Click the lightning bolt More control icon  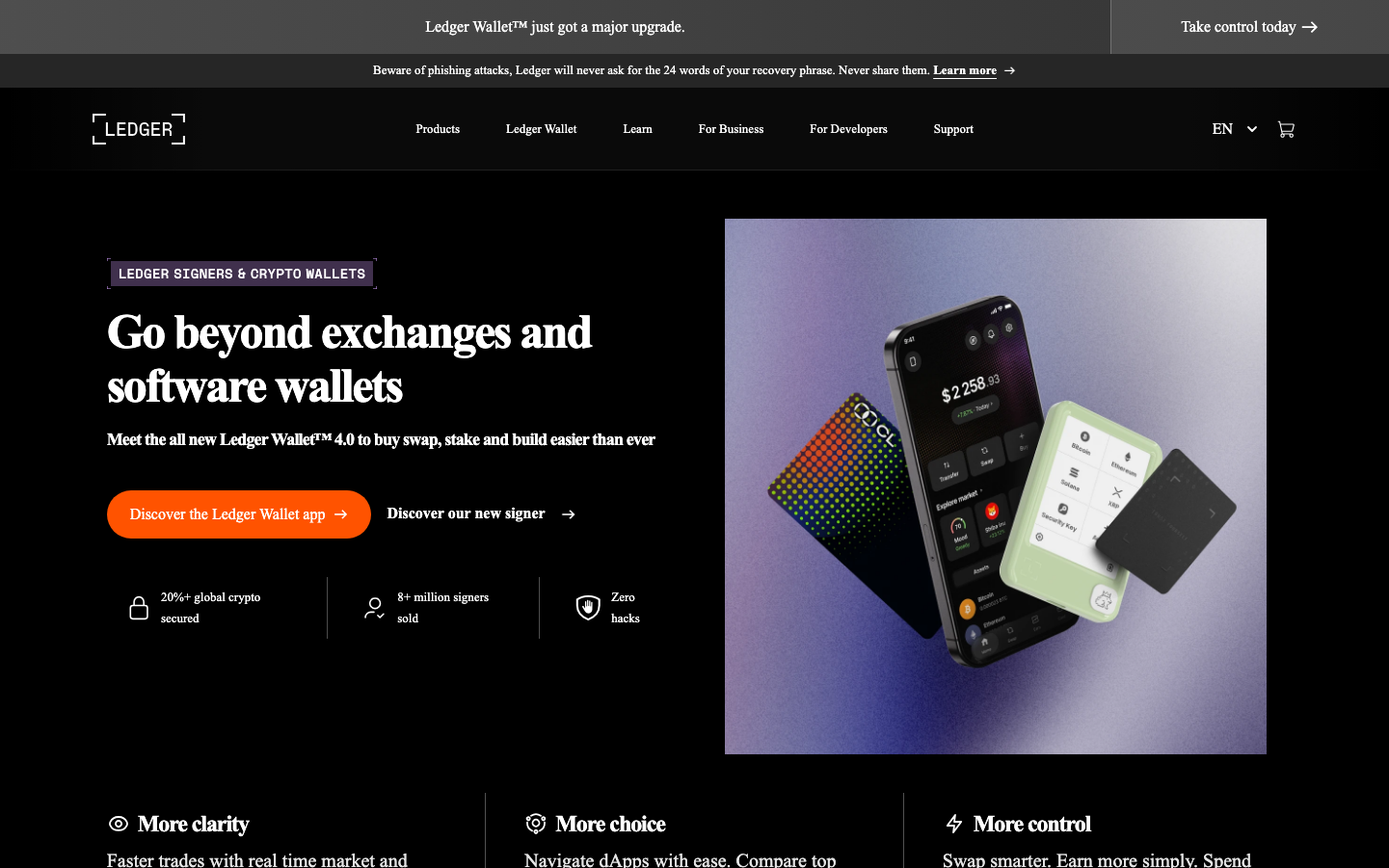coord(954,824)
